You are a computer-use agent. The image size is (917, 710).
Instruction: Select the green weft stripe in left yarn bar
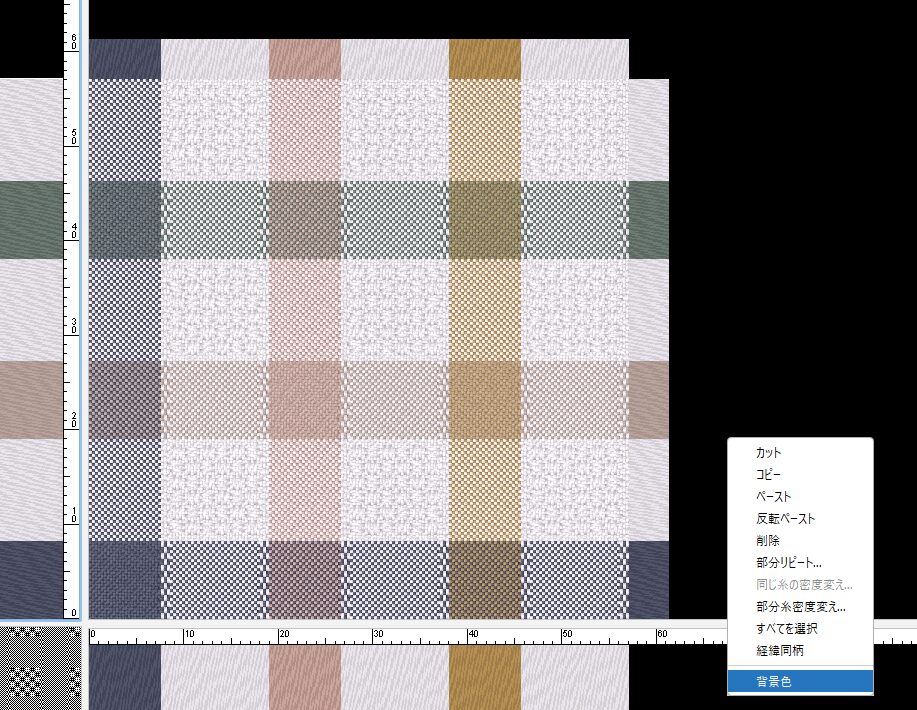(32, 219)
